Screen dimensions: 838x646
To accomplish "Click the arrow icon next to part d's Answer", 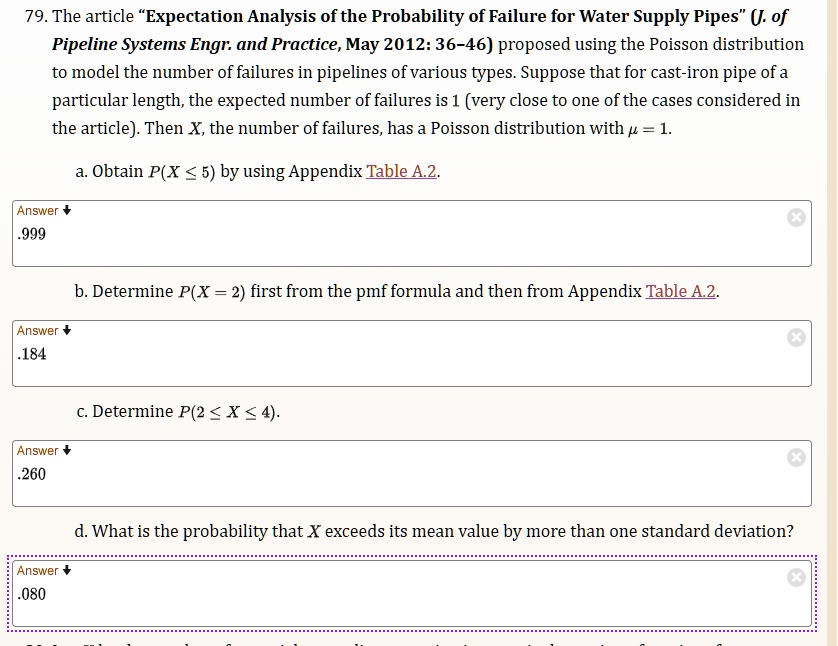I will [67, 570].
